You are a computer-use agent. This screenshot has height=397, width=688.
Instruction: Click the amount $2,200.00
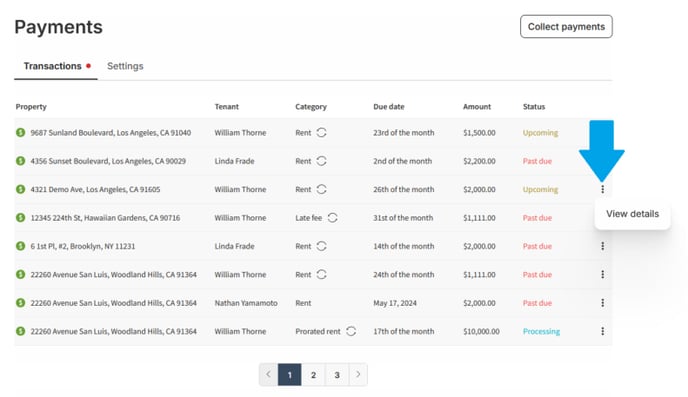pyautogui.click(x=479, y=161)
